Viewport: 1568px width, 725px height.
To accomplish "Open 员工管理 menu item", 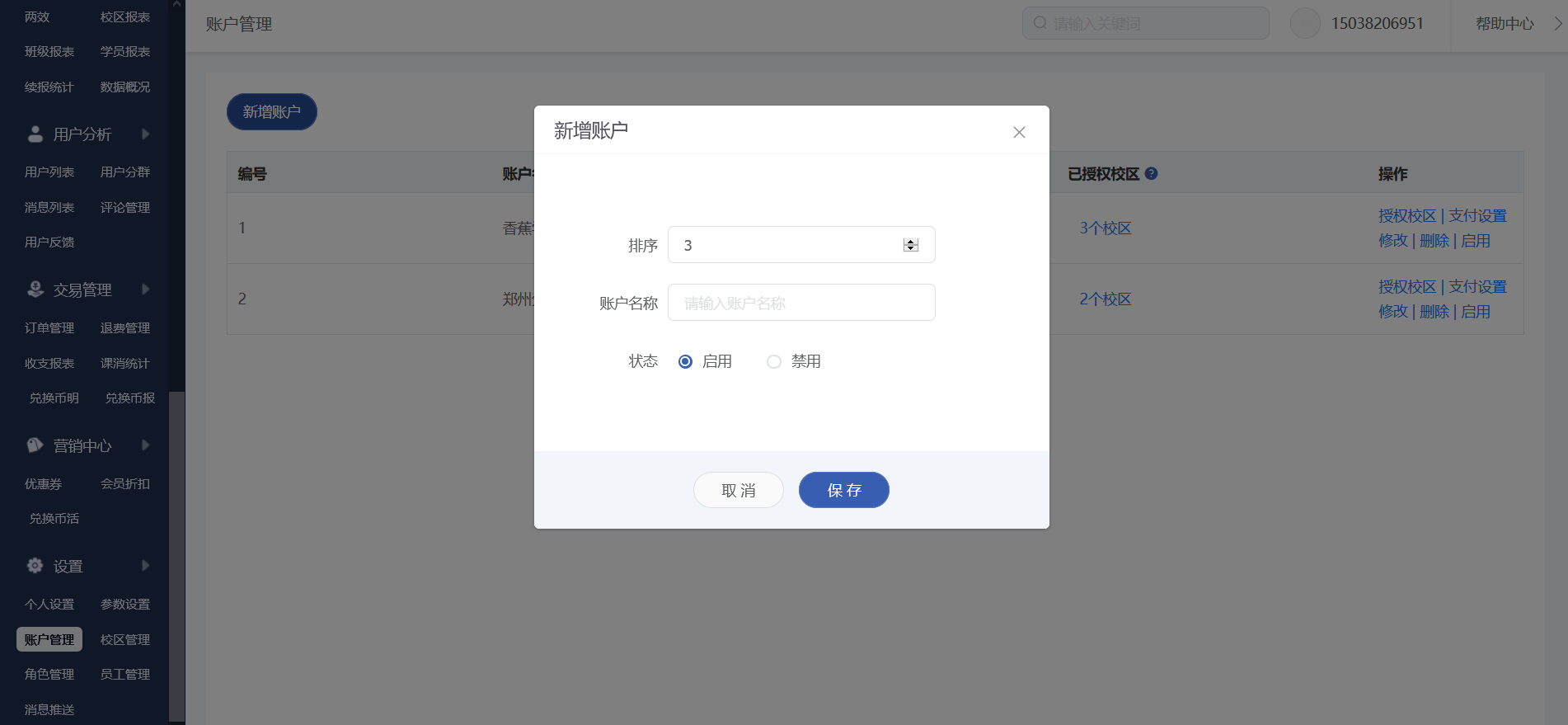I will click(125, 674).
